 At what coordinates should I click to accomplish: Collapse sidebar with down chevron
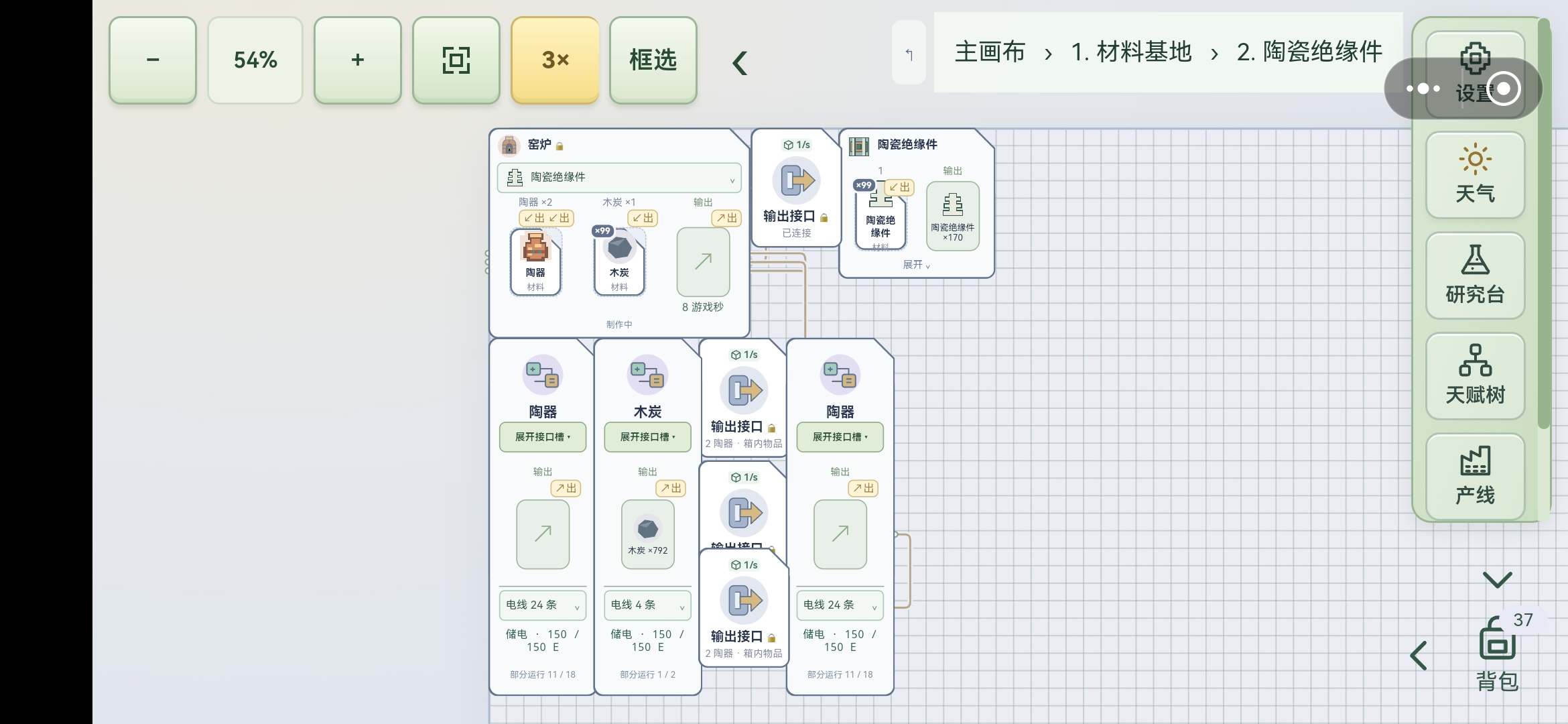(x=1498, y=579)
